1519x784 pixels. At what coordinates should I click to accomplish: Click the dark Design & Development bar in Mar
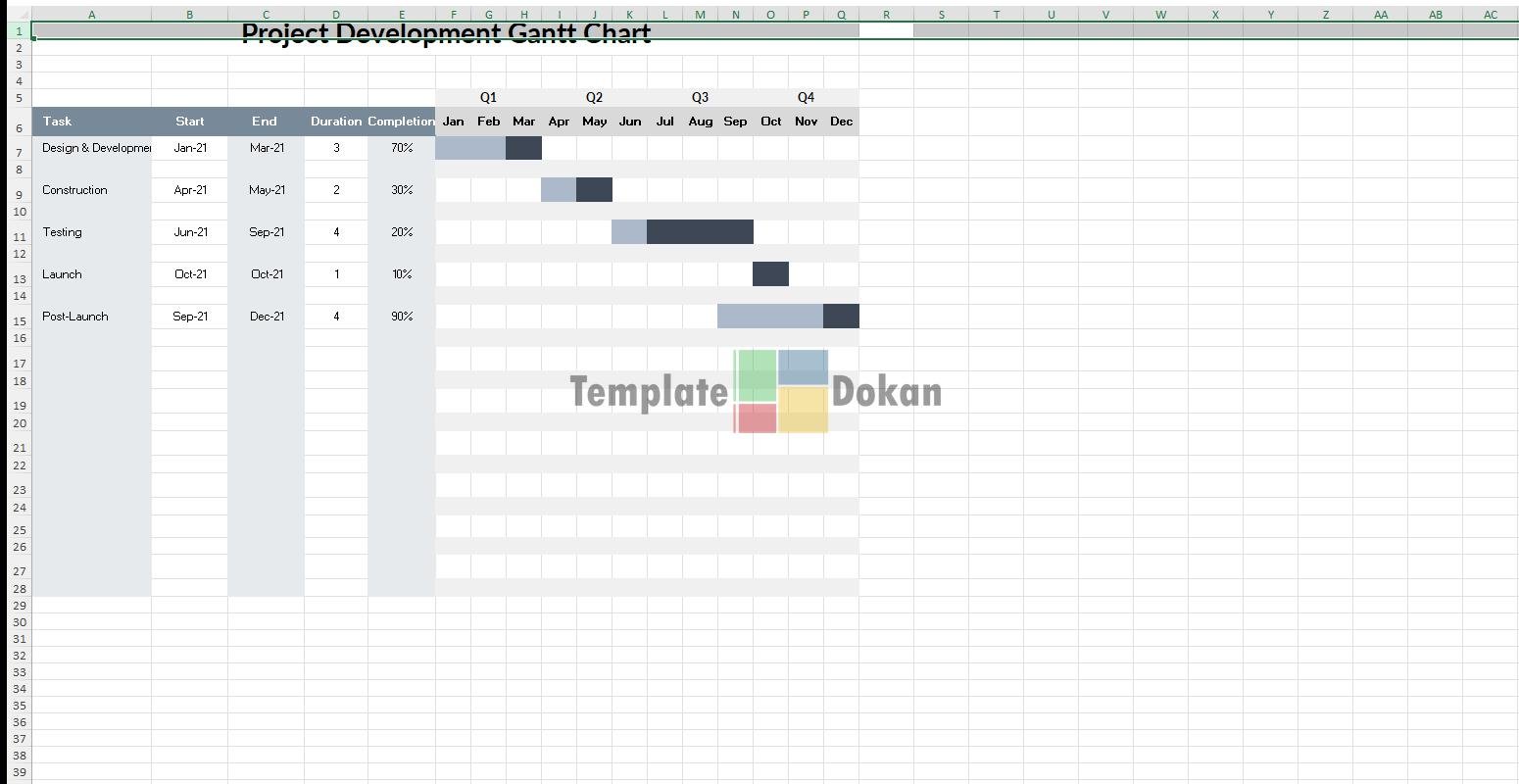coord(523,148)
